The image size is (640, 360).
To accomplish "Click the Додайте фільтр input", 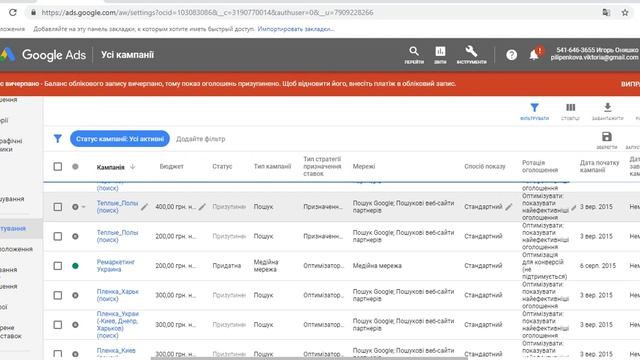I will 200,139.
